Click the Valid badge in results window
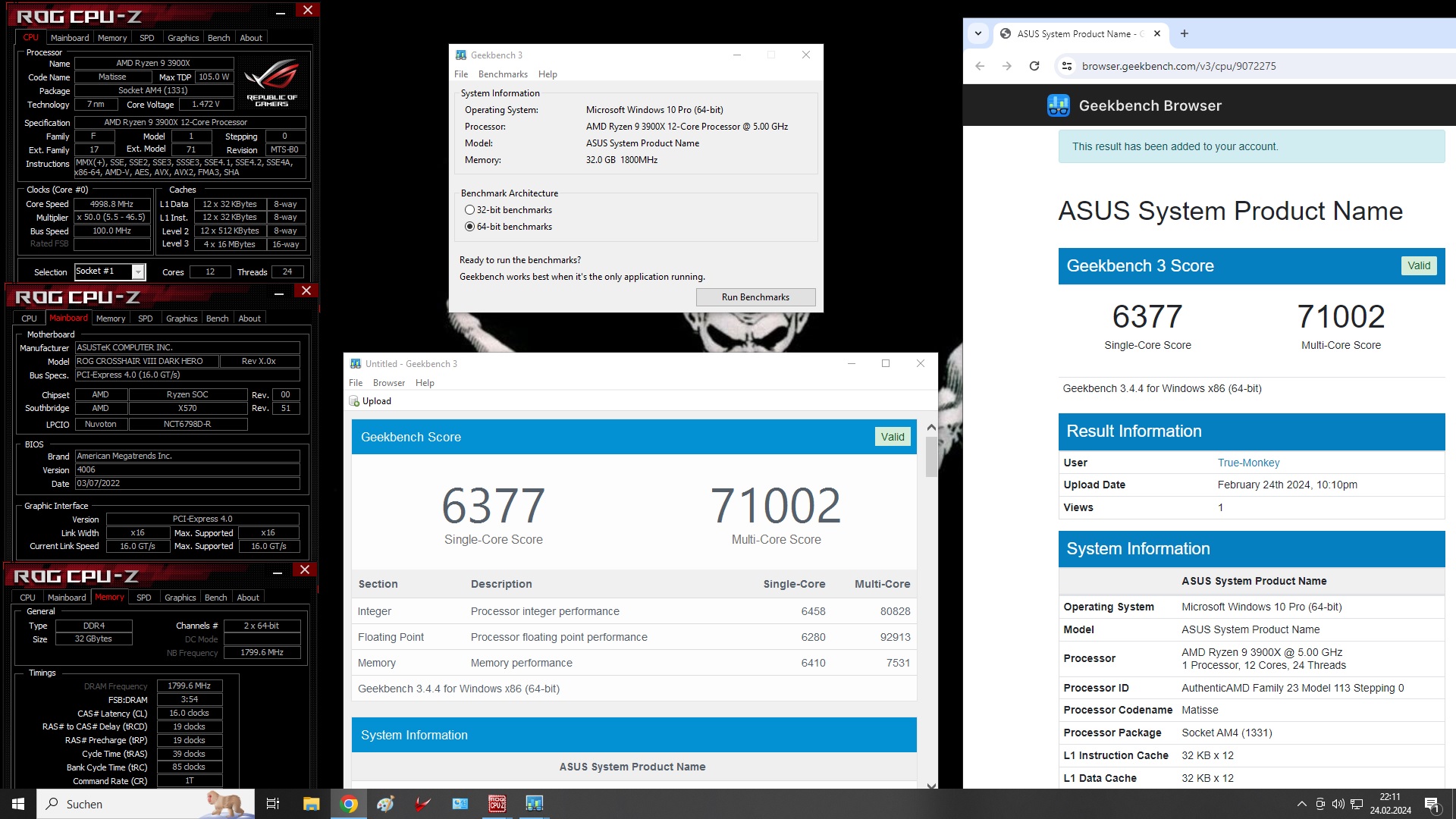The height and width of the screenshot is (819, 1456). [x=893, y=437]
